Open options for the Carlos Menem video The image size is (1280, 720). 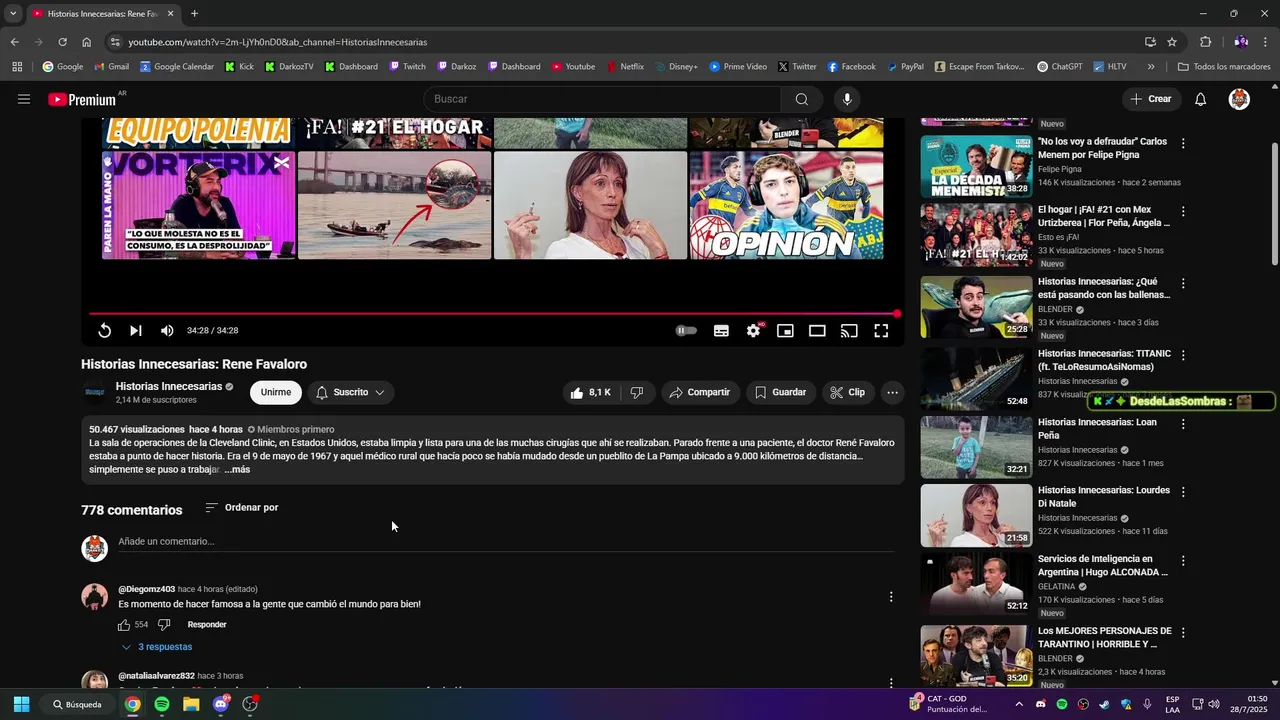1183,144
